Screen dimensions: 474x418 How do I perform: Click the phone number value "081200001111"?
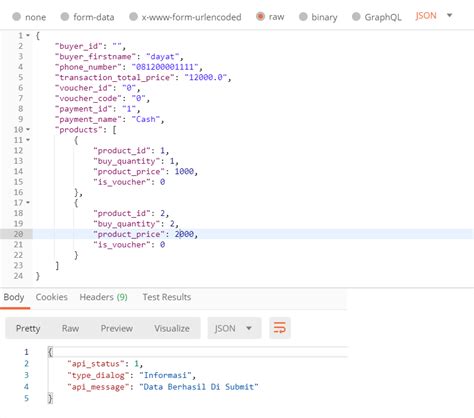click(x=165, y=67)
